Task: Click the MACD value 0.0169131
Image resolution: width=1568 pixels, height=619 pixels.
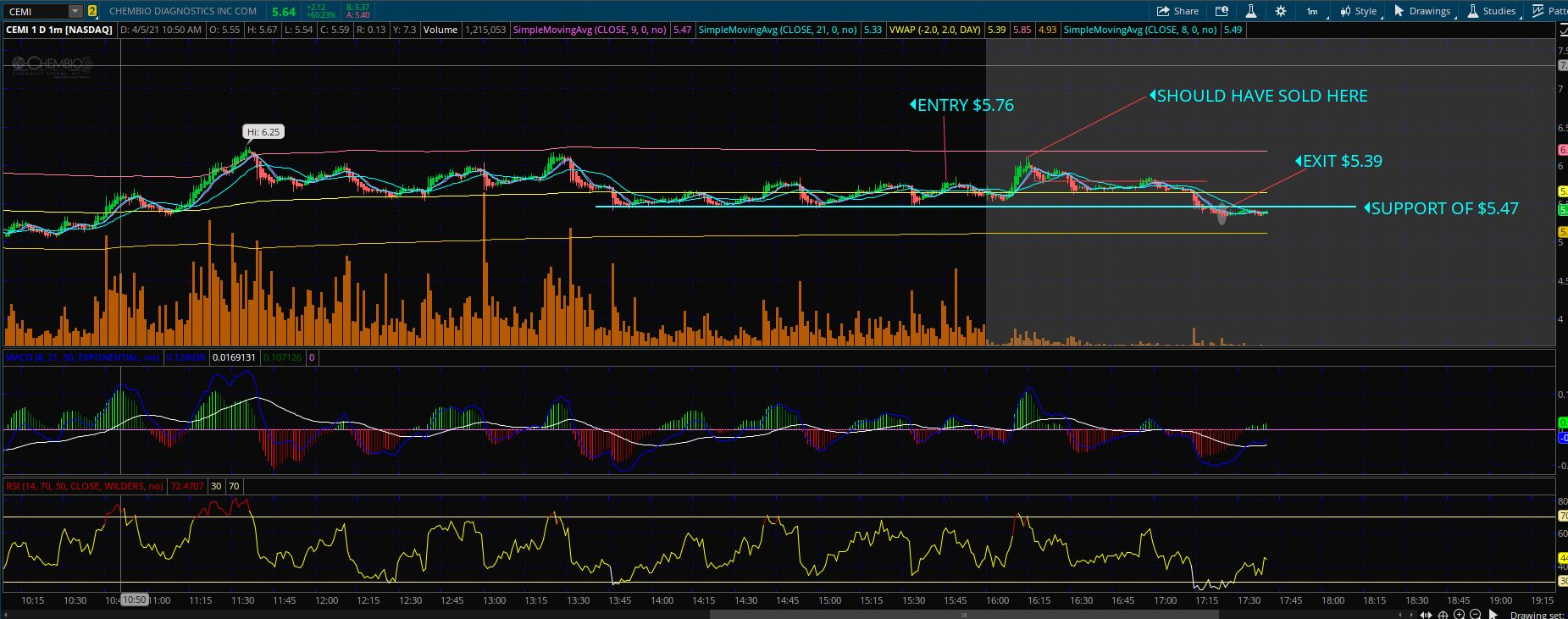Action: (x=234, y=357)
